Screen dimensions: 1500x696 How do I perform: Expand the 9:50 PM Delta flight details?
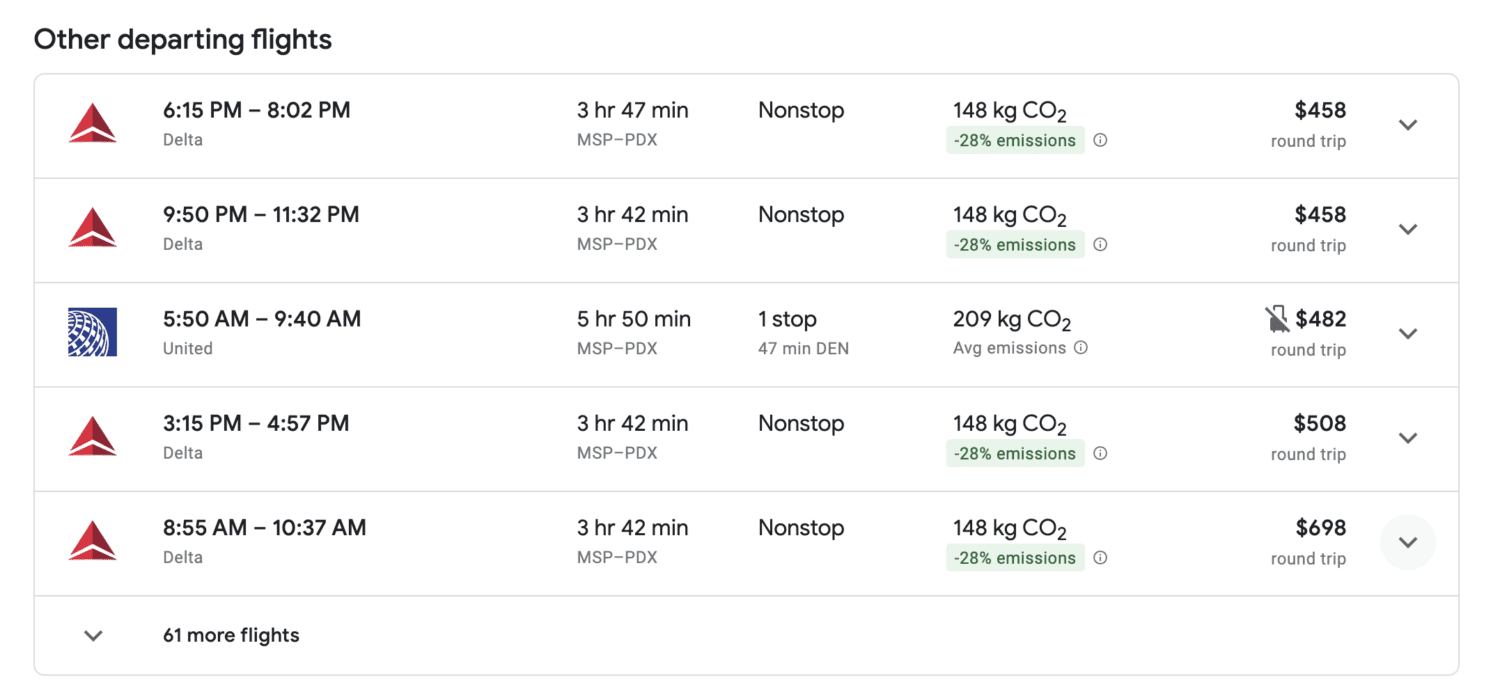pos(1408,229)
